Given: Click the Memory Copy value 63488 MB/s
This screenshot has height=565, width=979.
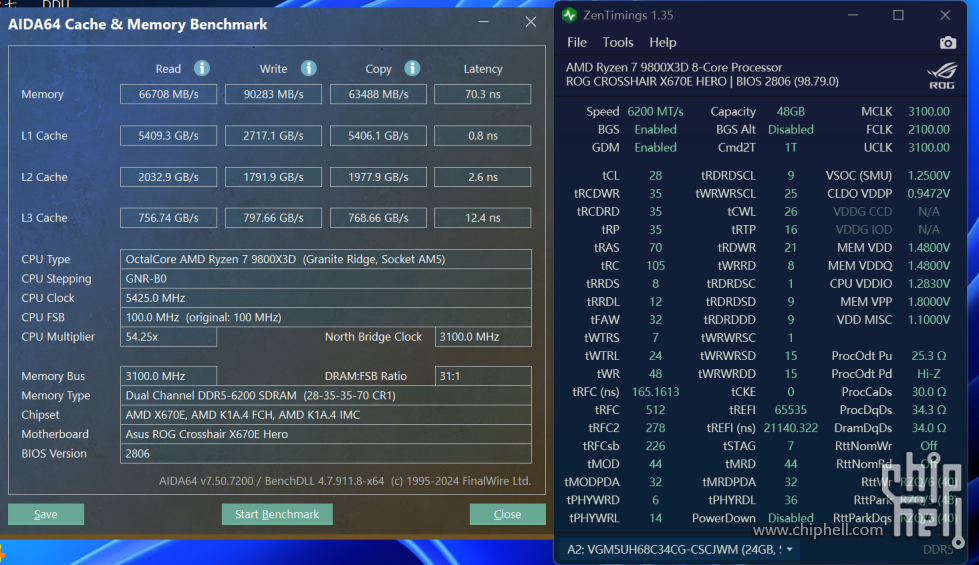Looking at the screenshot, I should [378, 94].
